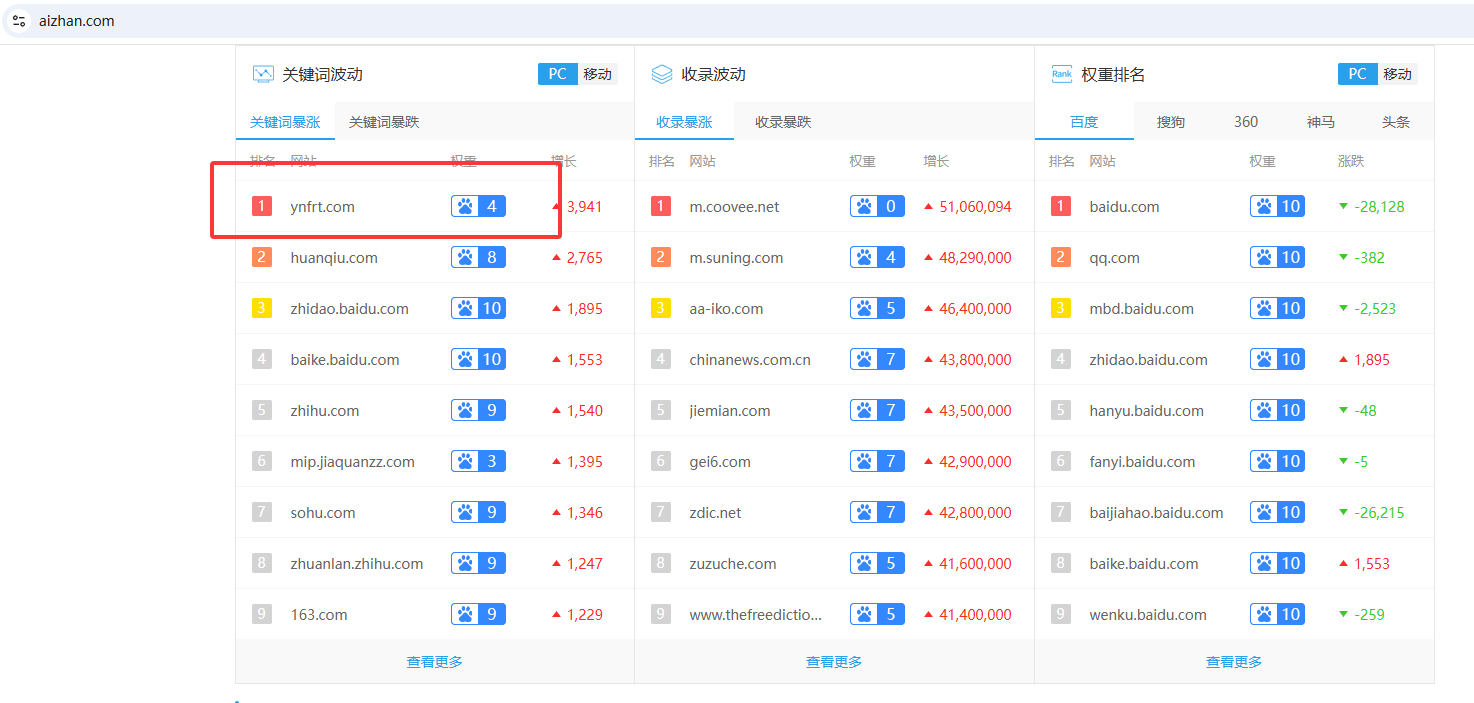Select the 搜狗 ranking tab
The height and width of the screenshot is (703, 1474).
[x=1171, y=122]
